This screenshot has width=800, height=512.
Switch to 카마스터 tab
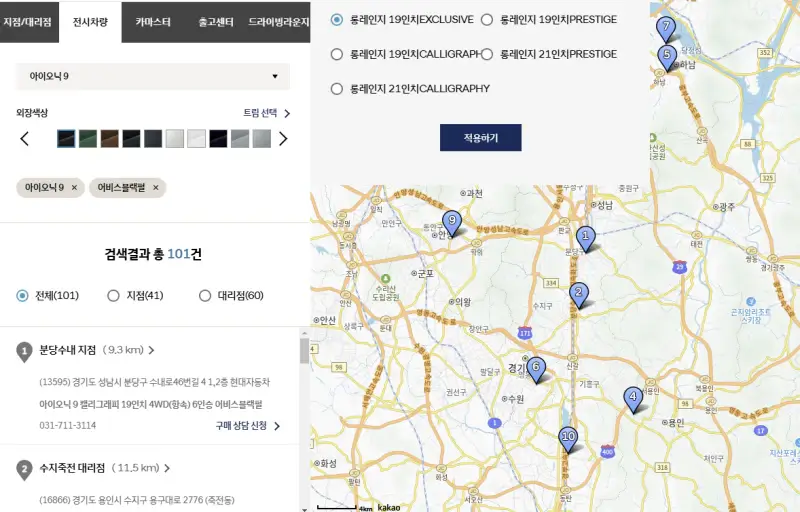(x=153, y=22)
